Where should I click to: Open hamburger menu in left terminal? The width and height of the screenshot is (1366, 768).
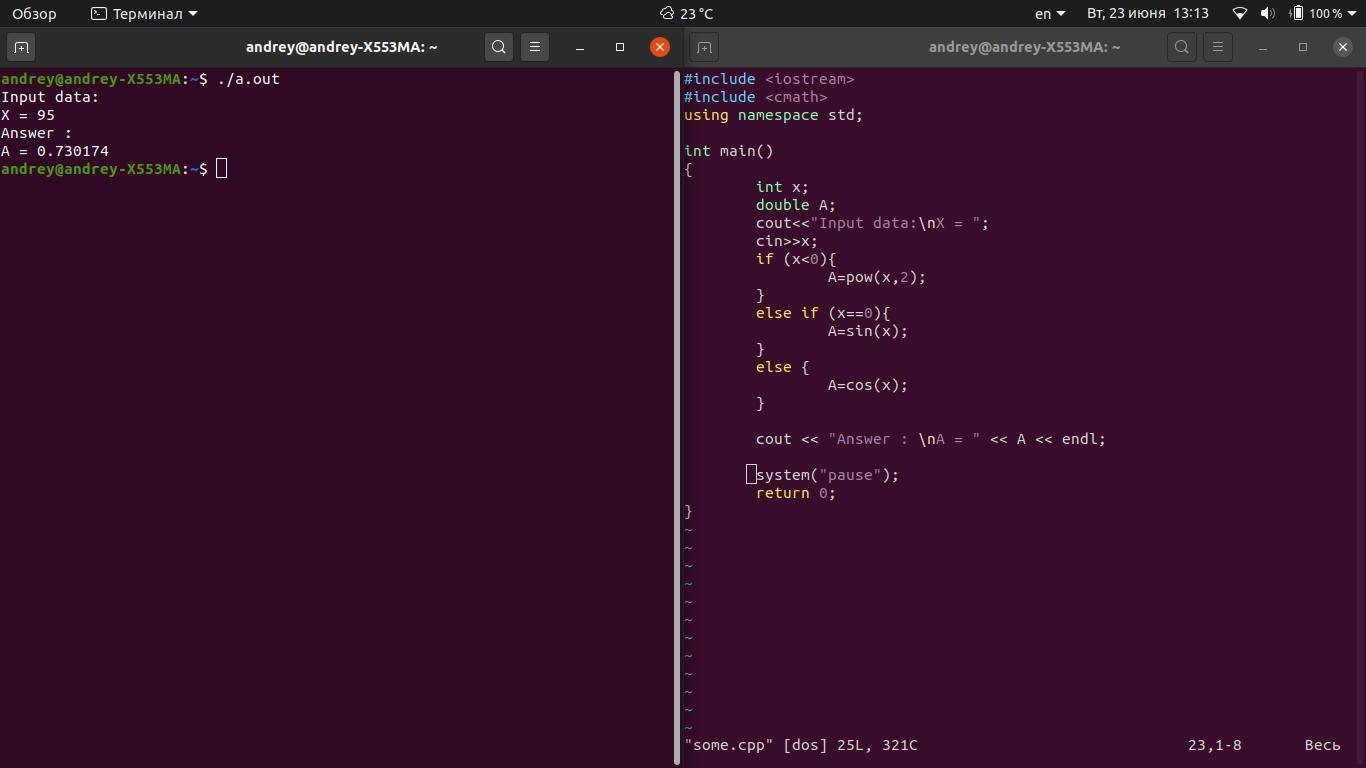click(535, 47)
